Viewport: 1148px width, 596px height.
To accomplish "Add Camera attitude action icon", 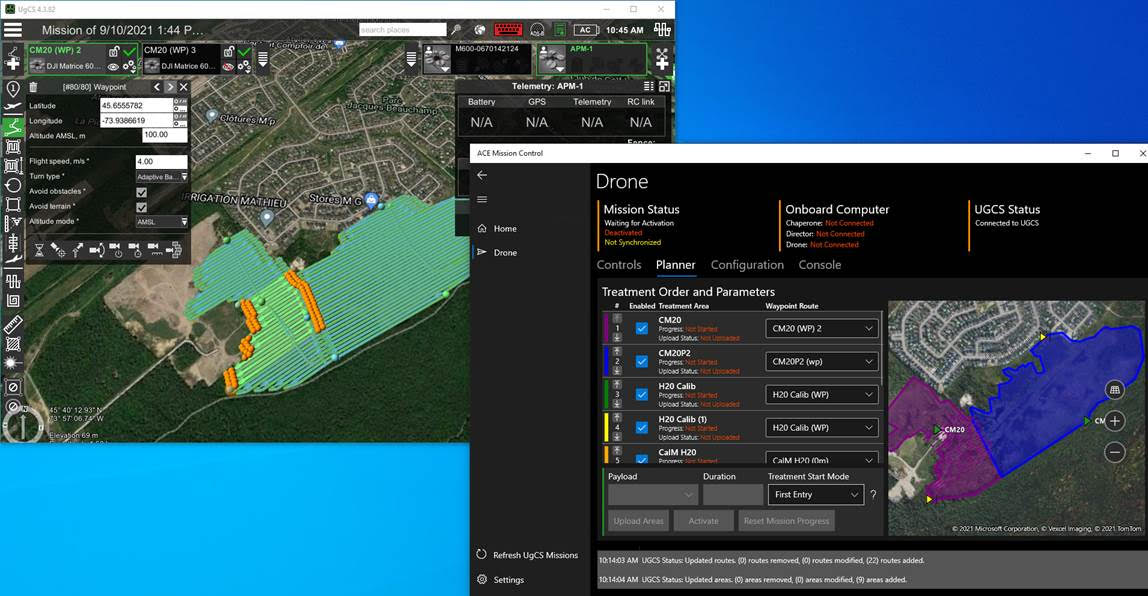I will click(96, 250).
